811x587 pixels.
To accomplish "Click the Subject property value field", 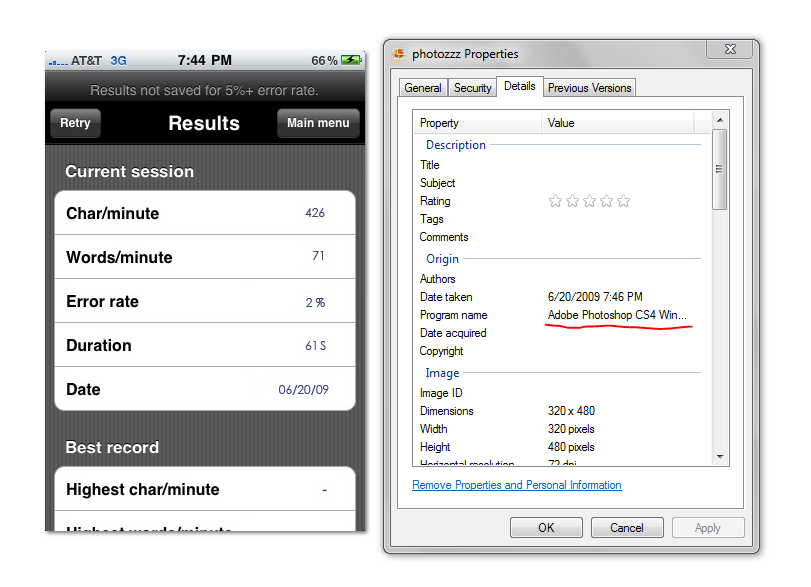I will point(623,183).
